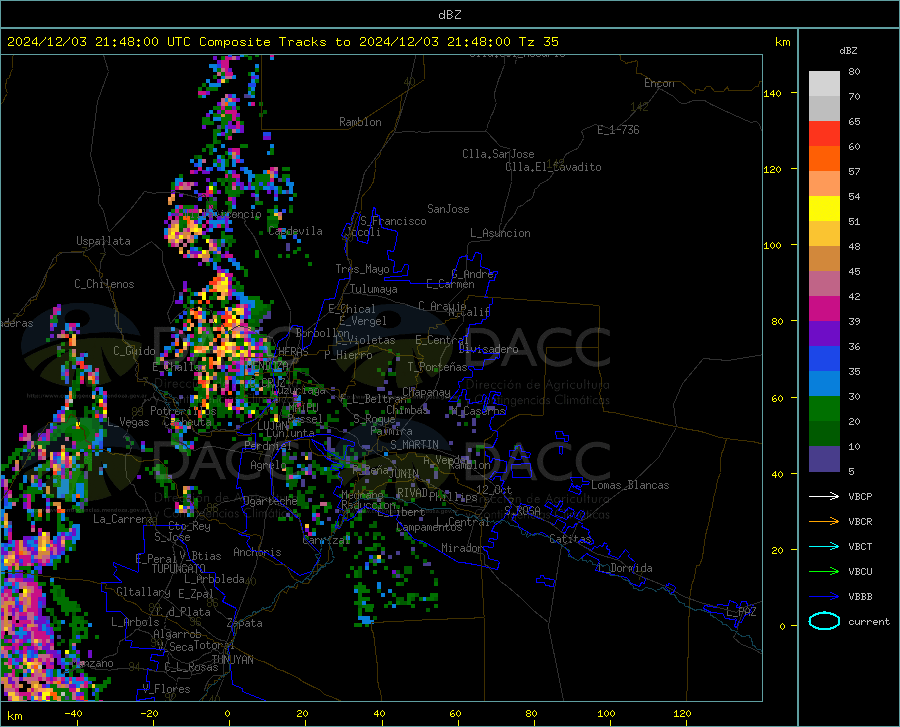The image size is (900, 727).
Task: Click the 'Potrerillos' map label
Action: [183, 411]
